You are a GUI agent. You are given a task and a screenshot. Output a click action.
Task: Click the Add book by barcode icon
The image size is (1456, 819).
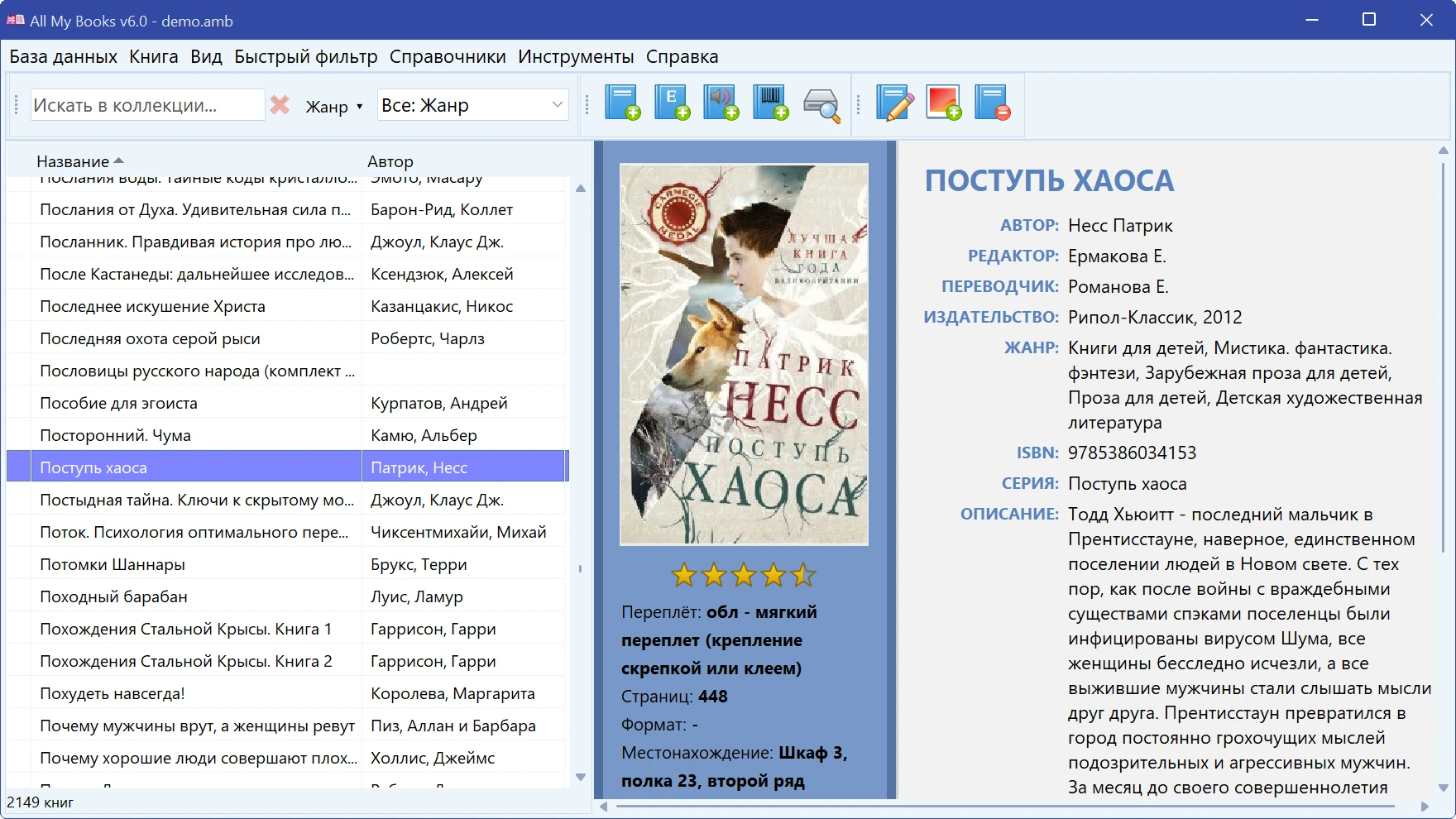[x=771, y=103]
